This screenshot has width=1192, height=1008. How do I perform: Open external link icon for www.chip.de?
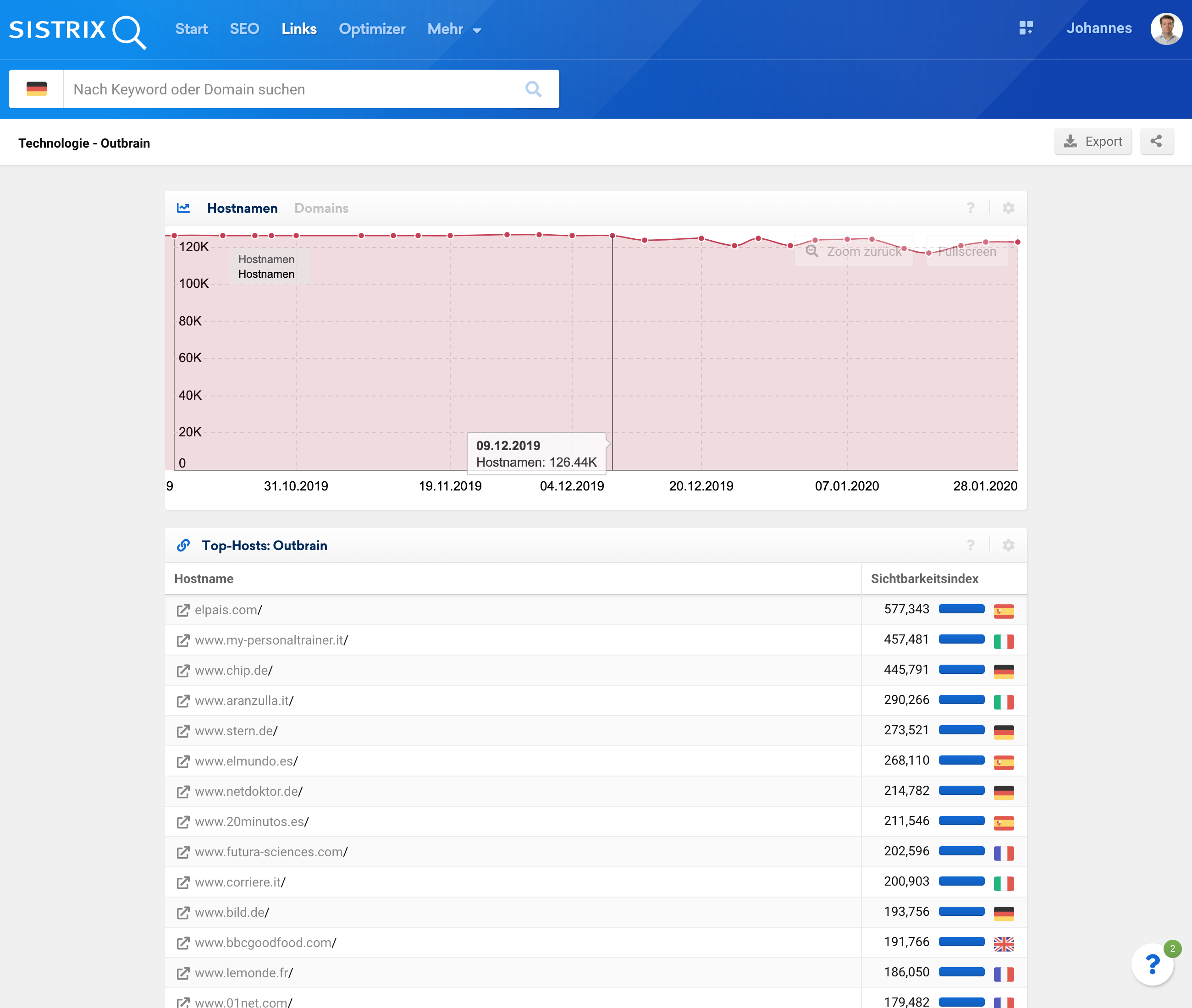click(x=183, y=671)
